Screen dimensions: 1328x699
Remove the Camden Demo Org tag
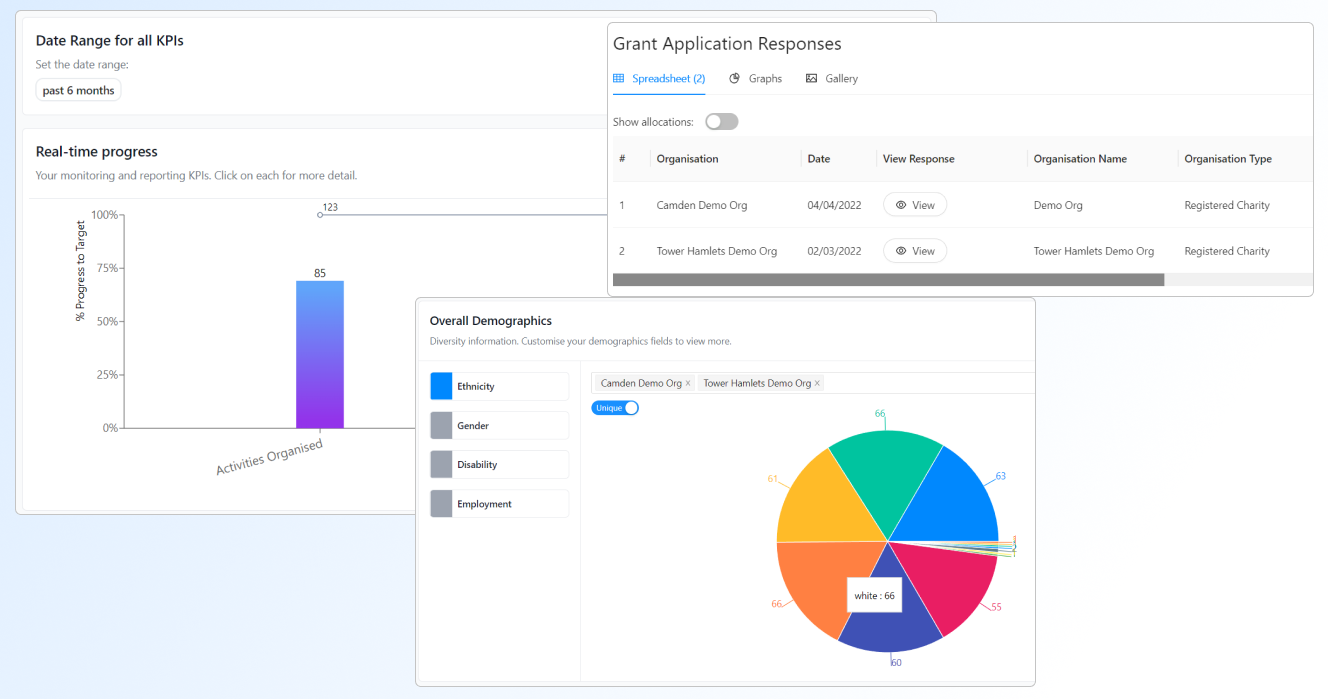click(x=688, y=383)
